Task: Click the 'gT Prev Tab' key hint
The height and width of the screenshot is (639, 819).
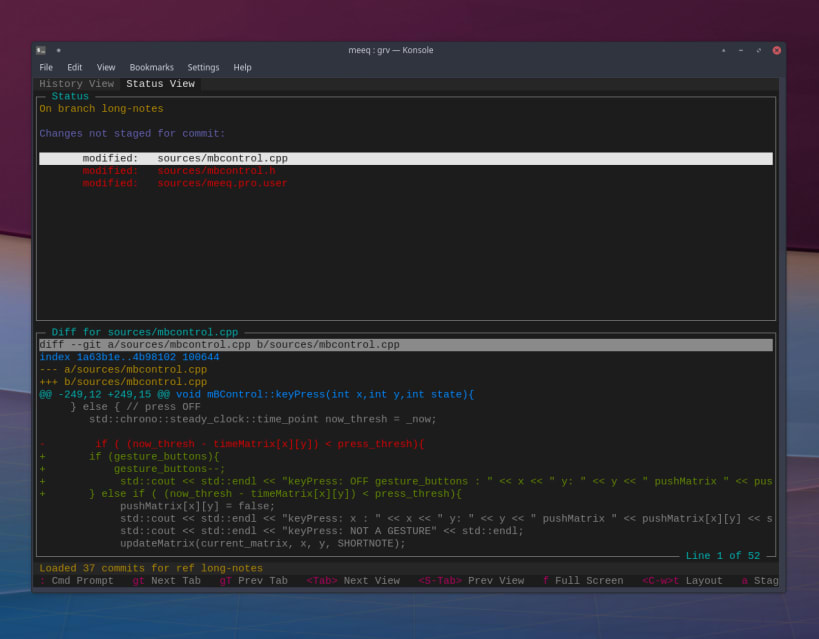Action: pyautogui.click(x=253, y=581)
